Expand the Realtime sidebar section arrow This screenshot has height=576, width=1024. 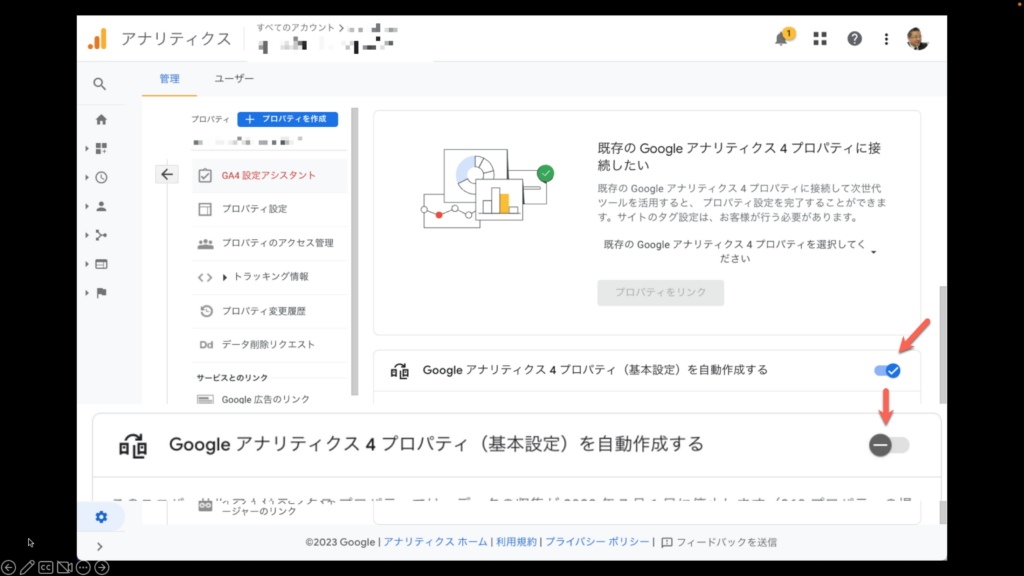tap(87, 178)
